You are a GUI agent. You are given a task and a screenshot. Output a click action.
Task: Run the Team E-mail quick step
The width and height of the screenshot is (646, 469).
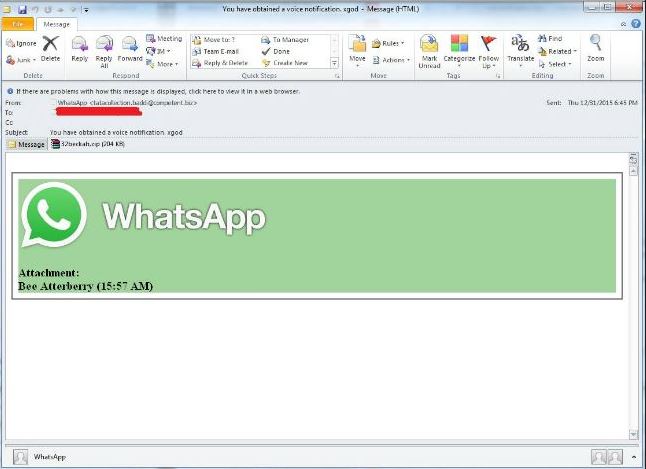pyautogui.click(x=216, y=52)
